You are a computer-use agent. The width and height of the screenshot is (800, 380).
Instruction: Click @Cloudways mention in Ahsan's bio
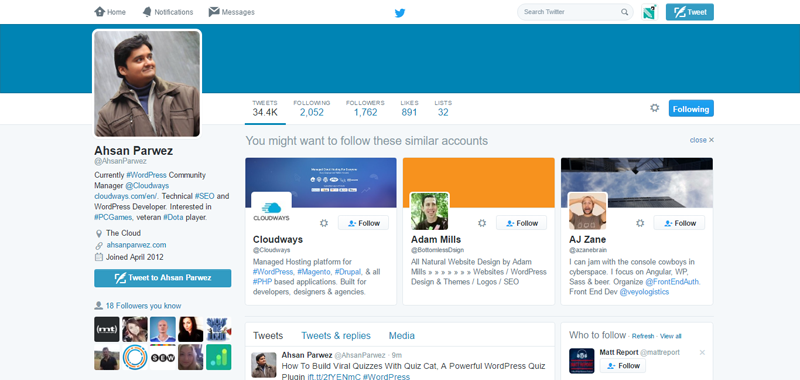(x=147, y=186)
